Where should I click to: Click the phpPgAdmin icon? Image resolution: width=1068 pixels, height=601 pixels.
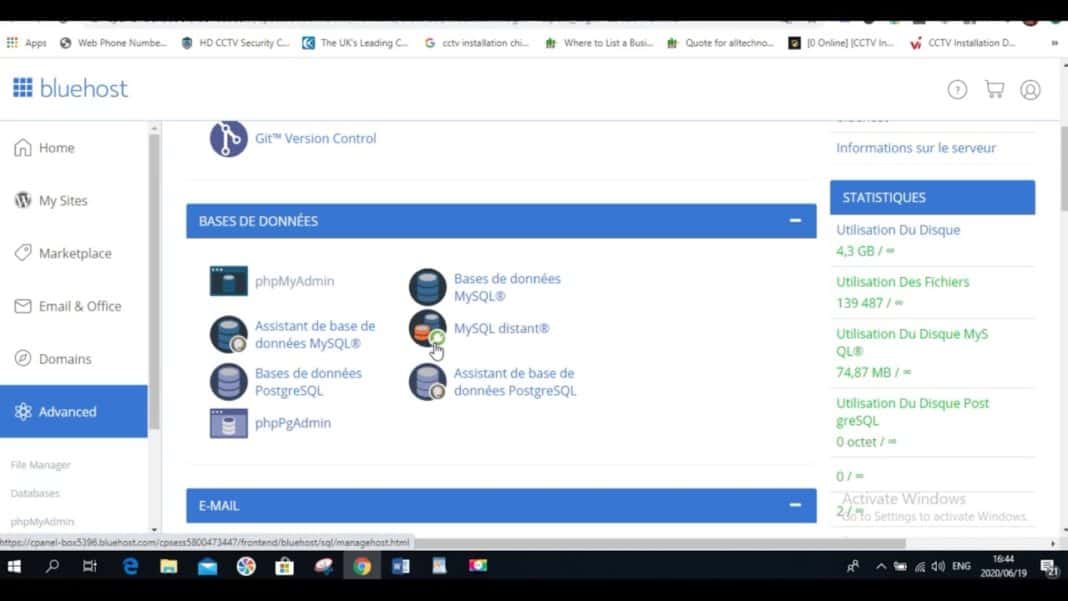coord(228,422)
